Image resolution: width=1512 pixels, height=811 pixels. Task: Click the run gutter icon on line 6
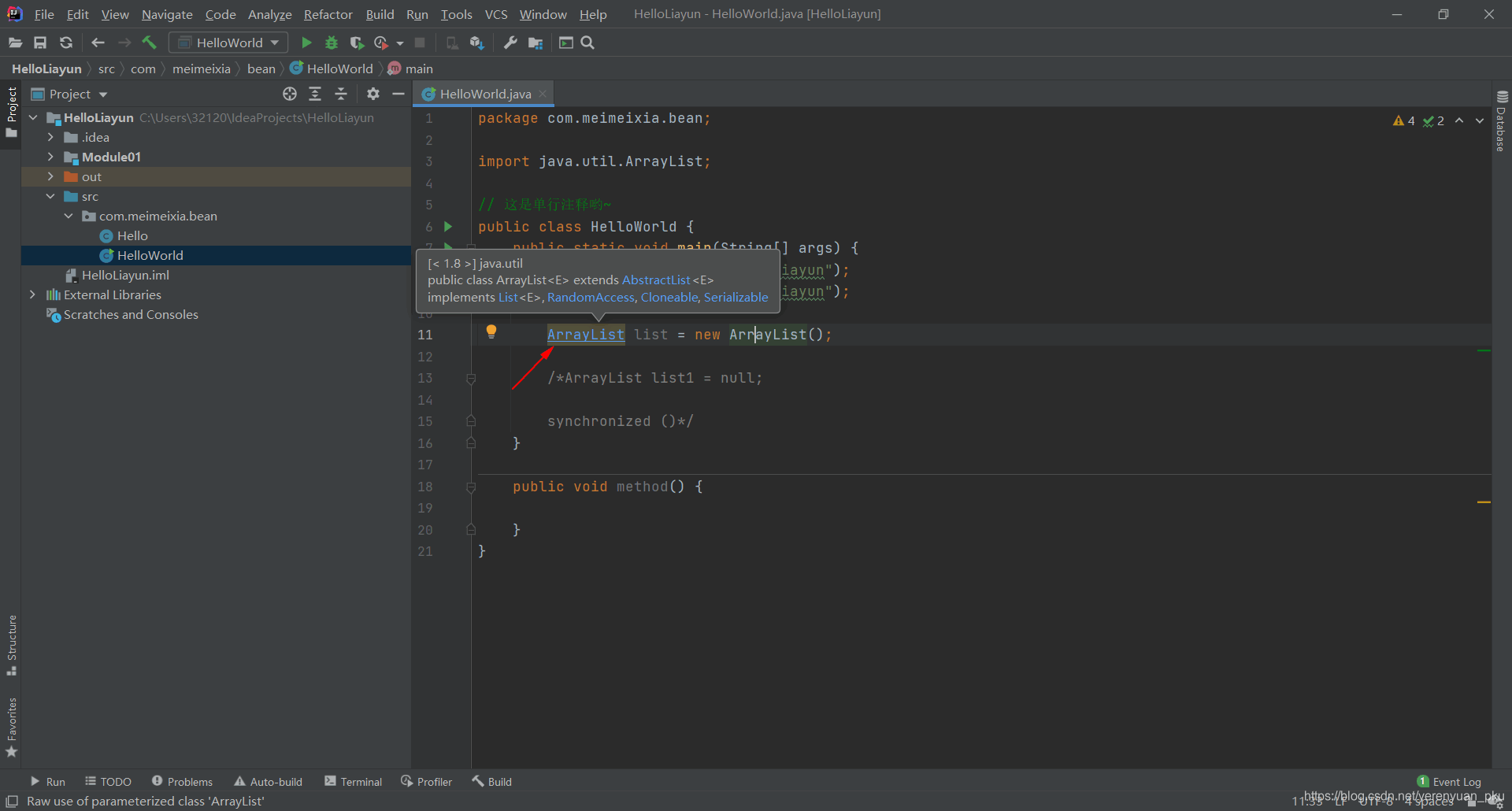[448, 227]
